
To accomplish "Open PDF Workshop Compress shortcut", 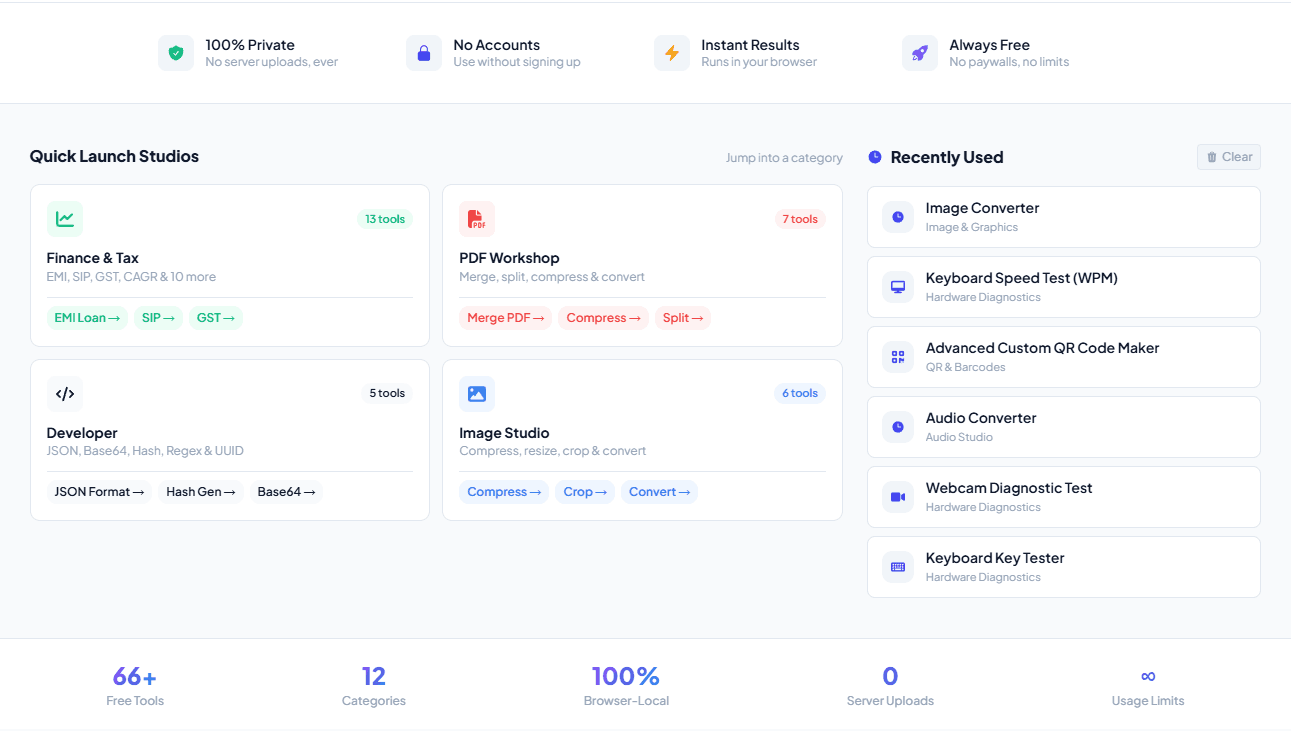I will pyautogui.click(x=603, y=318).
